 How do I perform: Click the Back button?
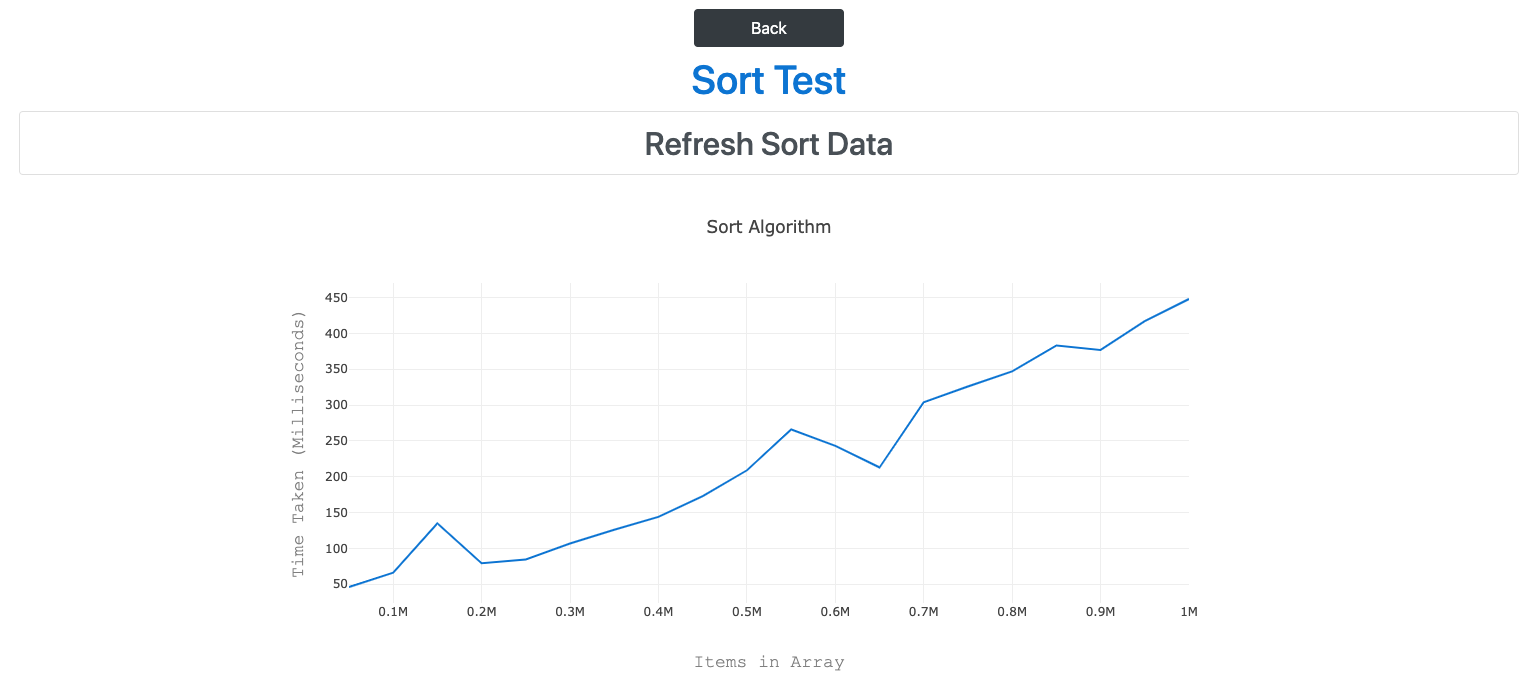(768, 28)
